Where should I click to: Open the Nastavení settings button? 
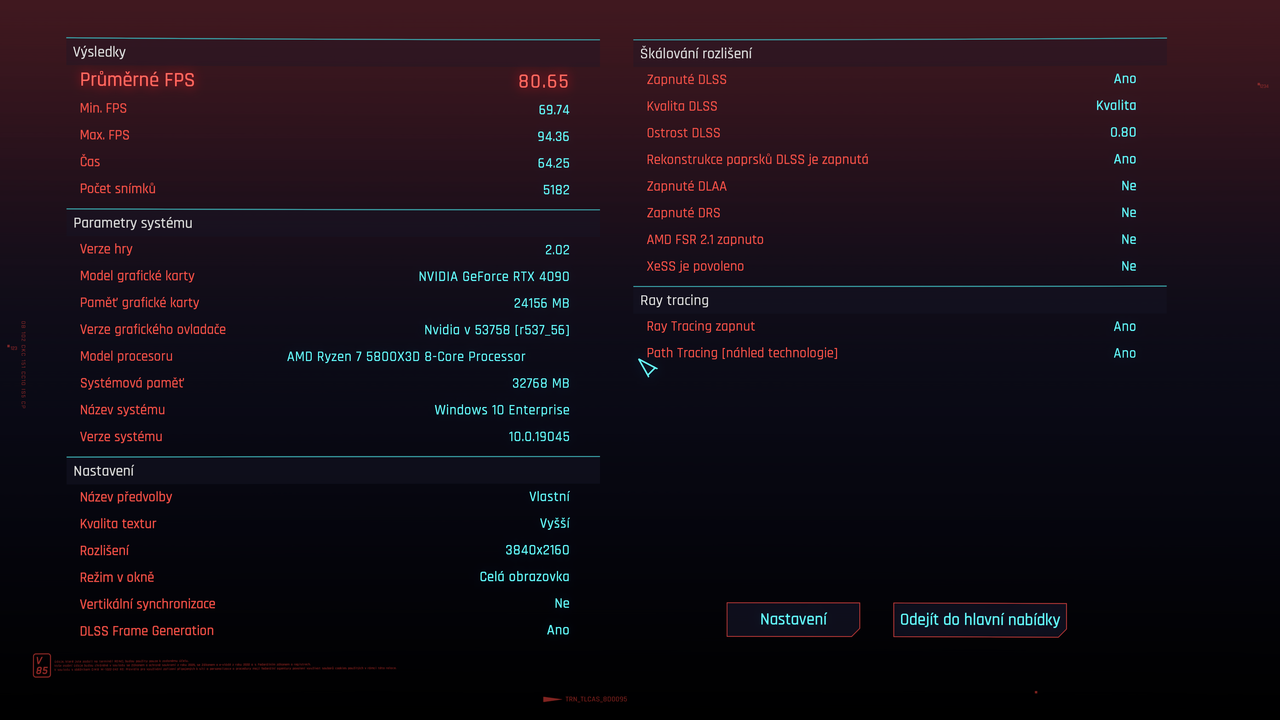[793, 619]
